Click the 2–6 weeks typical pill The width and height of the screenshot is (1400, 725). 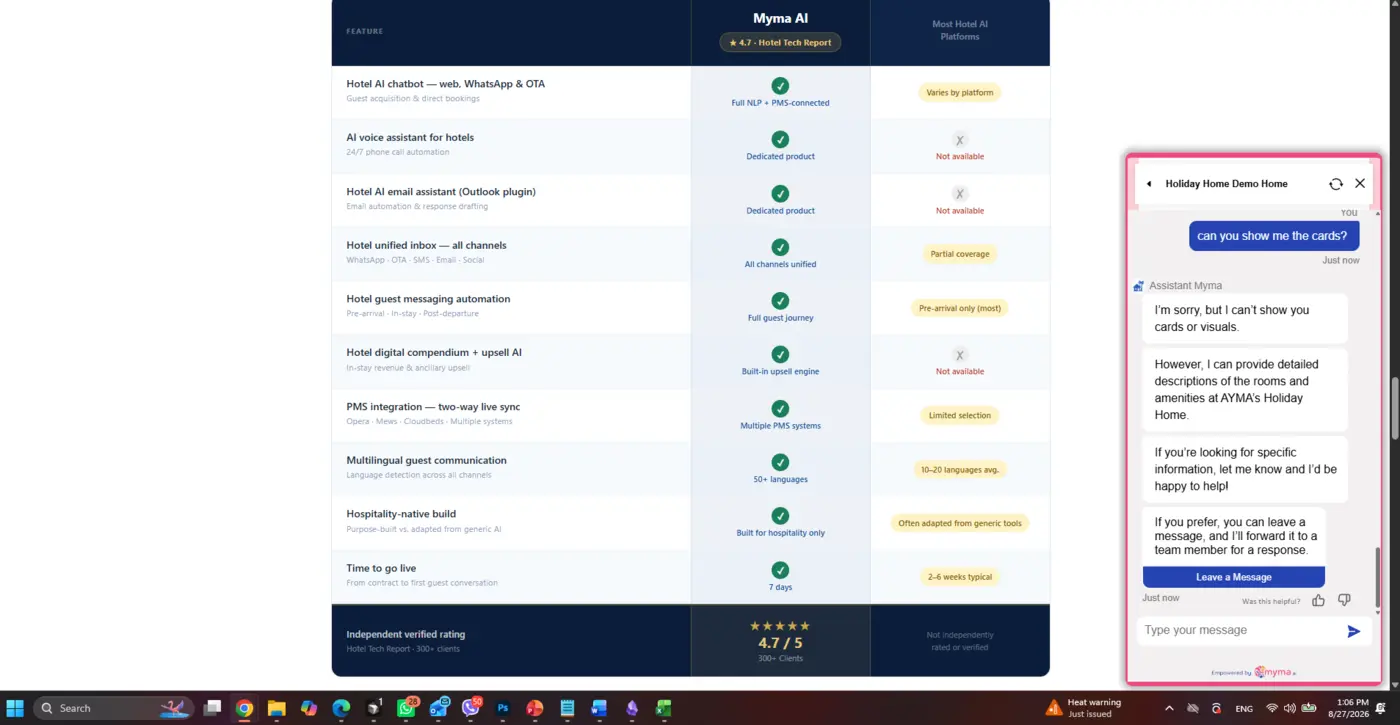960,577
